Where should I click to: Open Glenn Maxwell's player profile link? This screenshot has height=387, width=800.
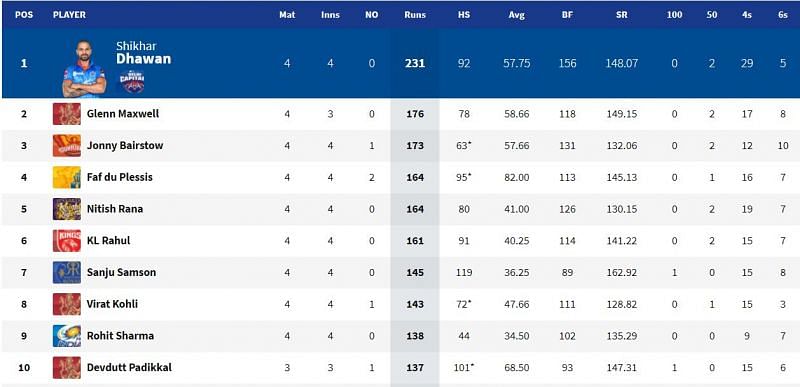tap(123, 114)
